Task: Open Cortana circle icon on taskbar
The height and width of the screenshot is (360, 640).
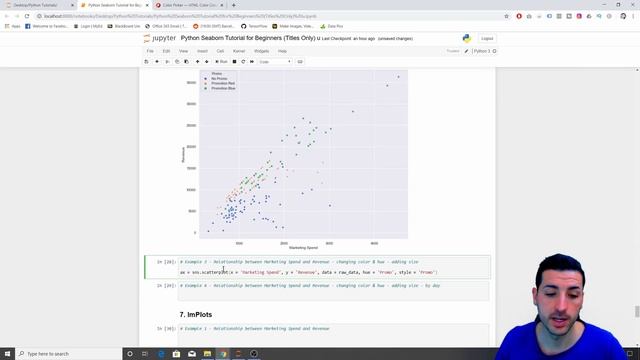Action: point(130,353)
